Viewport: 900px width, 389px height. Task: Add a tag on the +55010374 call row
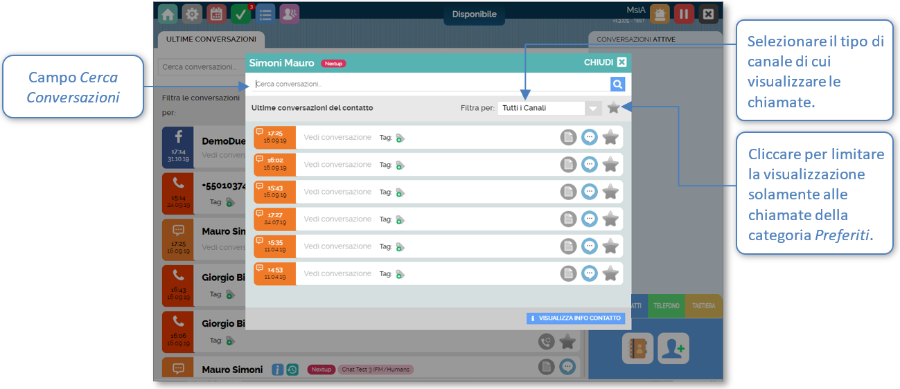click(x=230, y=202)
